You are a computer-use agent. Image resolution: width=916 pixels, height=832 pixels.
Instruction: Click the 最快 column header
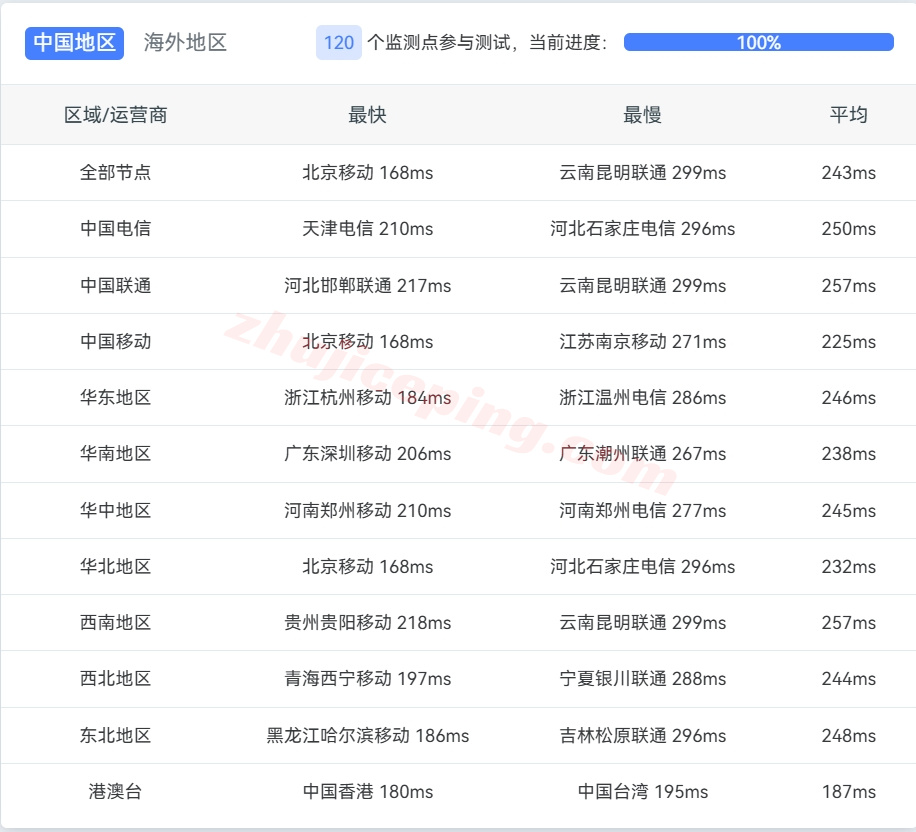pos(367,115)
